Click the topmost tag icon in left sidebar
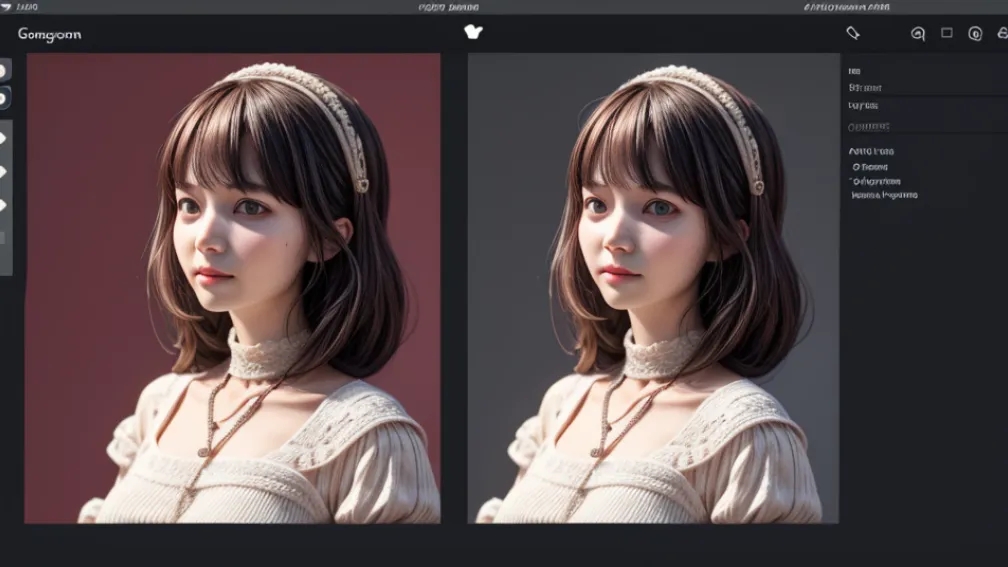Viewport: 1008px width, 567px height. [x=3, y=138]
